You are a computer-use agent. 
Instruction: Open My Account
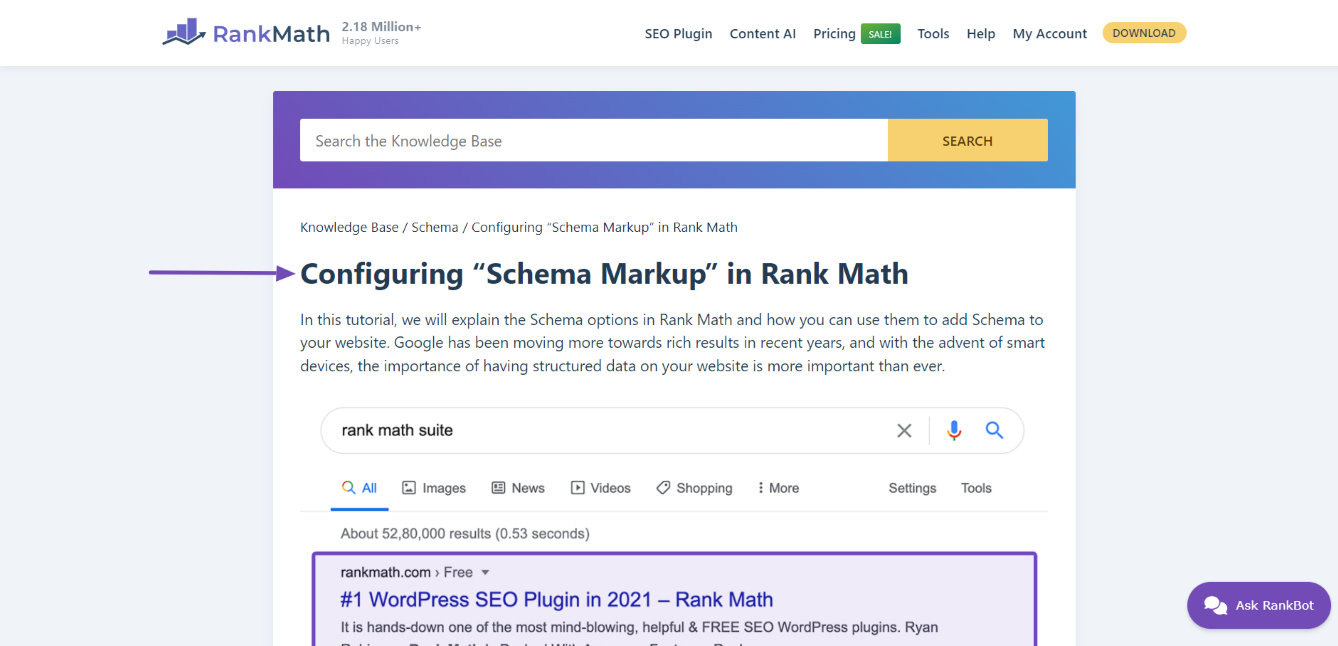tap(1050, 33)
